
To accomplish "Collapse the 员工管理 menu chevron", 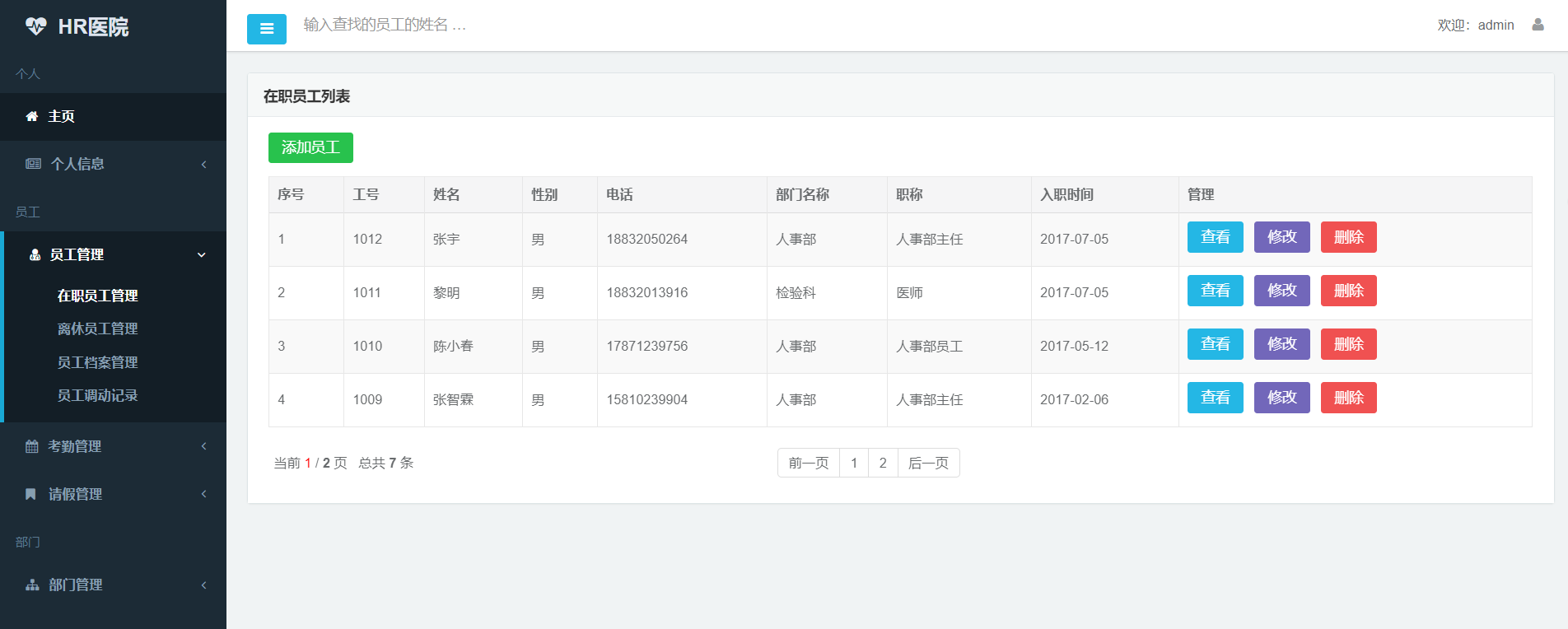I will (202, 254).
